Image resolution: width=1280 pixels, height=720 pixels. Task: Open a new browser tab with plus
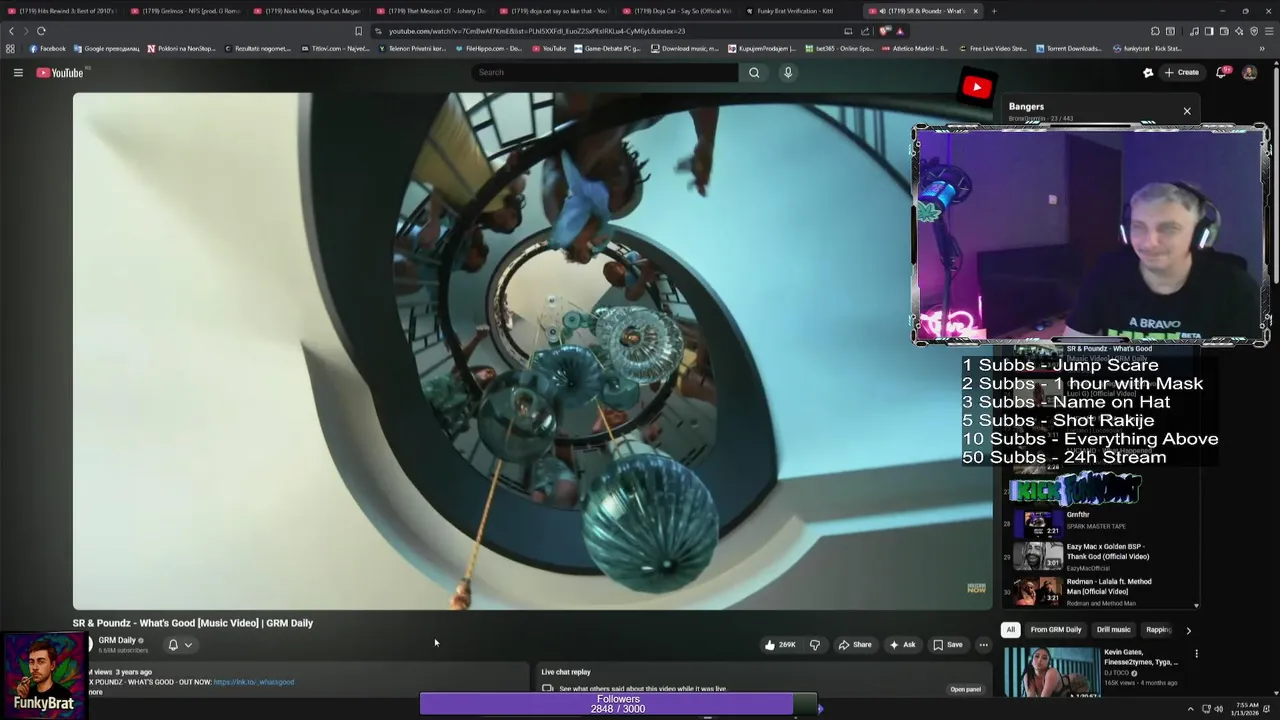tap(993, 11)
